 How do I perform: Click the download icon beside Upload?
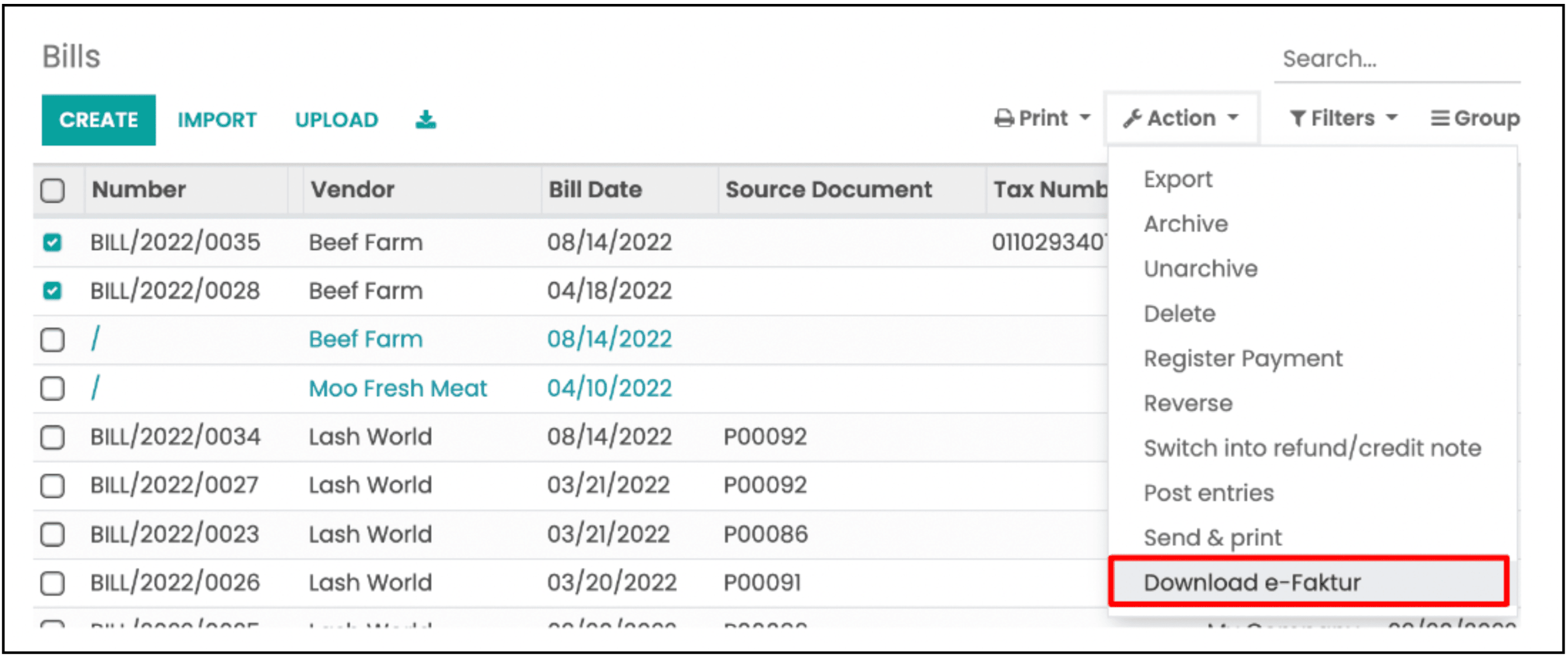click(426, 120)
